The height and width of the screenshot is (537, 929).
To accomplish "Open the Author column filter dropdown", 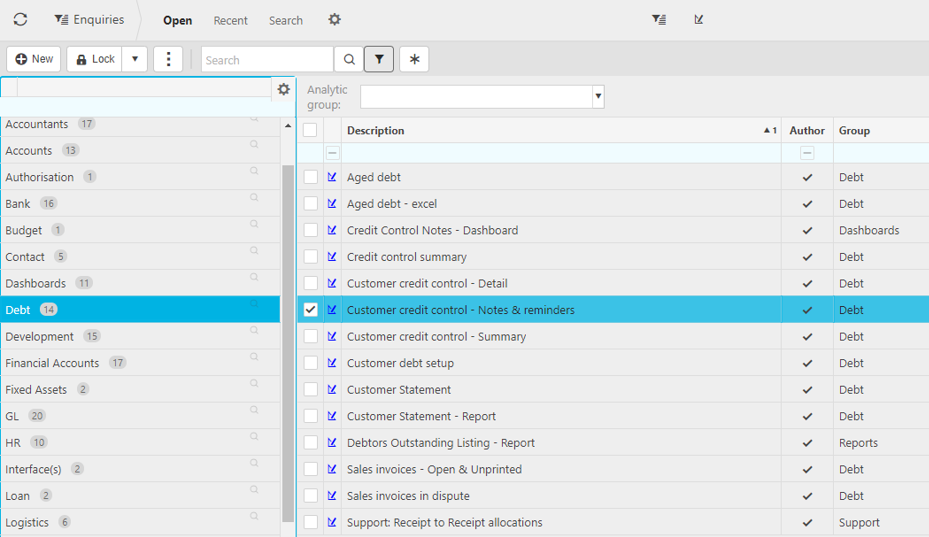I will pyautogui.click(x=807, y=153).
